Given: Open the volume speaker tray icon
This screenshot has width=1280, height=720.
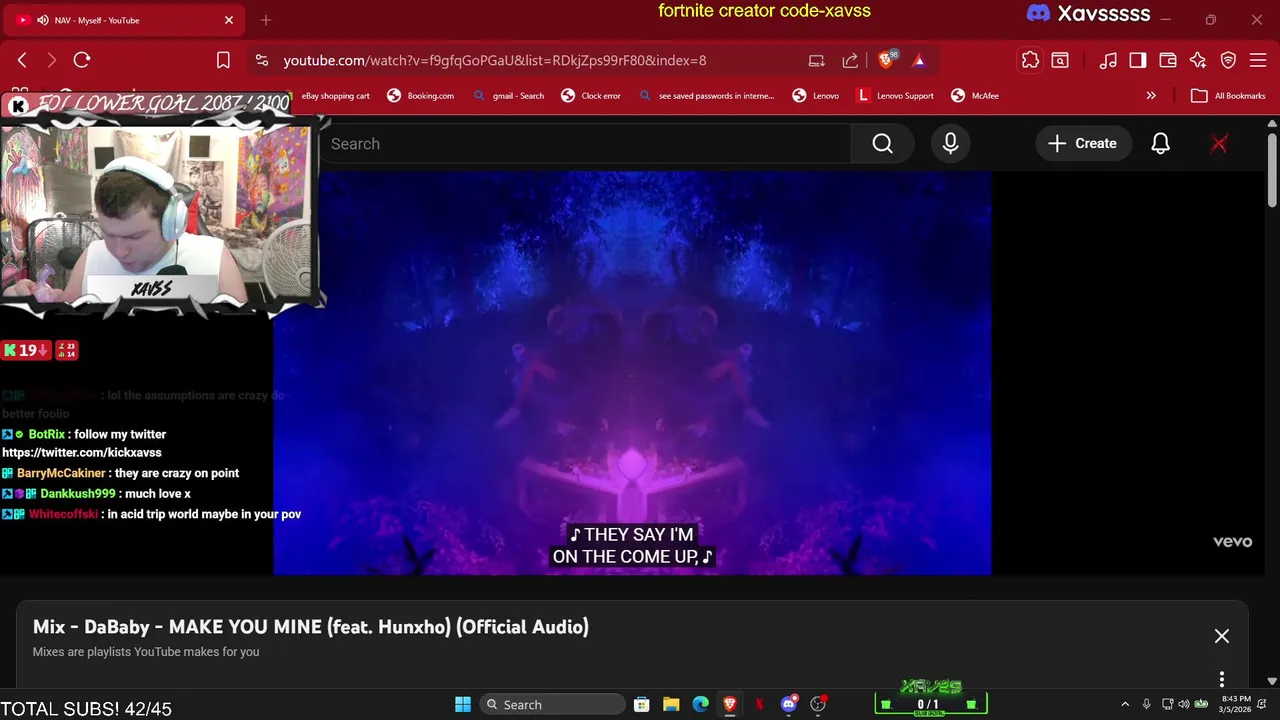Looking at the screenshot, I should 1184,704.
